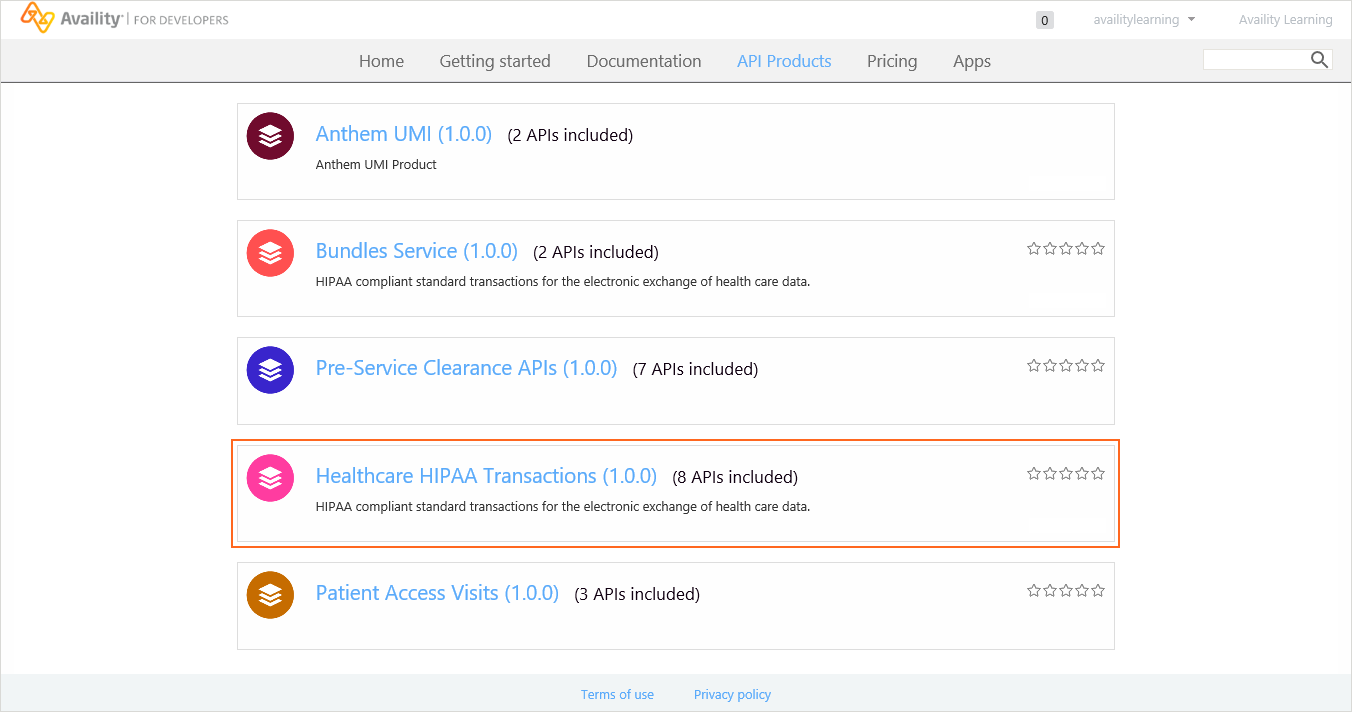Rate Bundles Service with the first star
Viewport: 1352px width, 712px height.
pos(1034,249)
